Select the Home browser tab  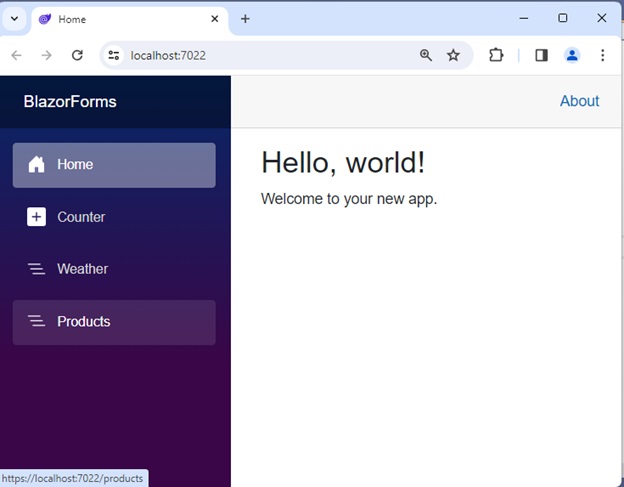click(120, 19)
